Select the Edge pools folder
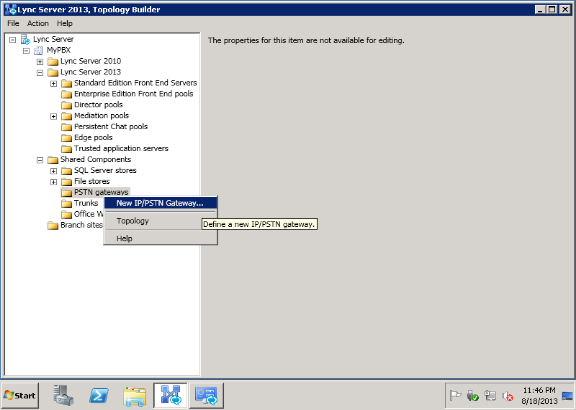 click(x=93, y=137)
